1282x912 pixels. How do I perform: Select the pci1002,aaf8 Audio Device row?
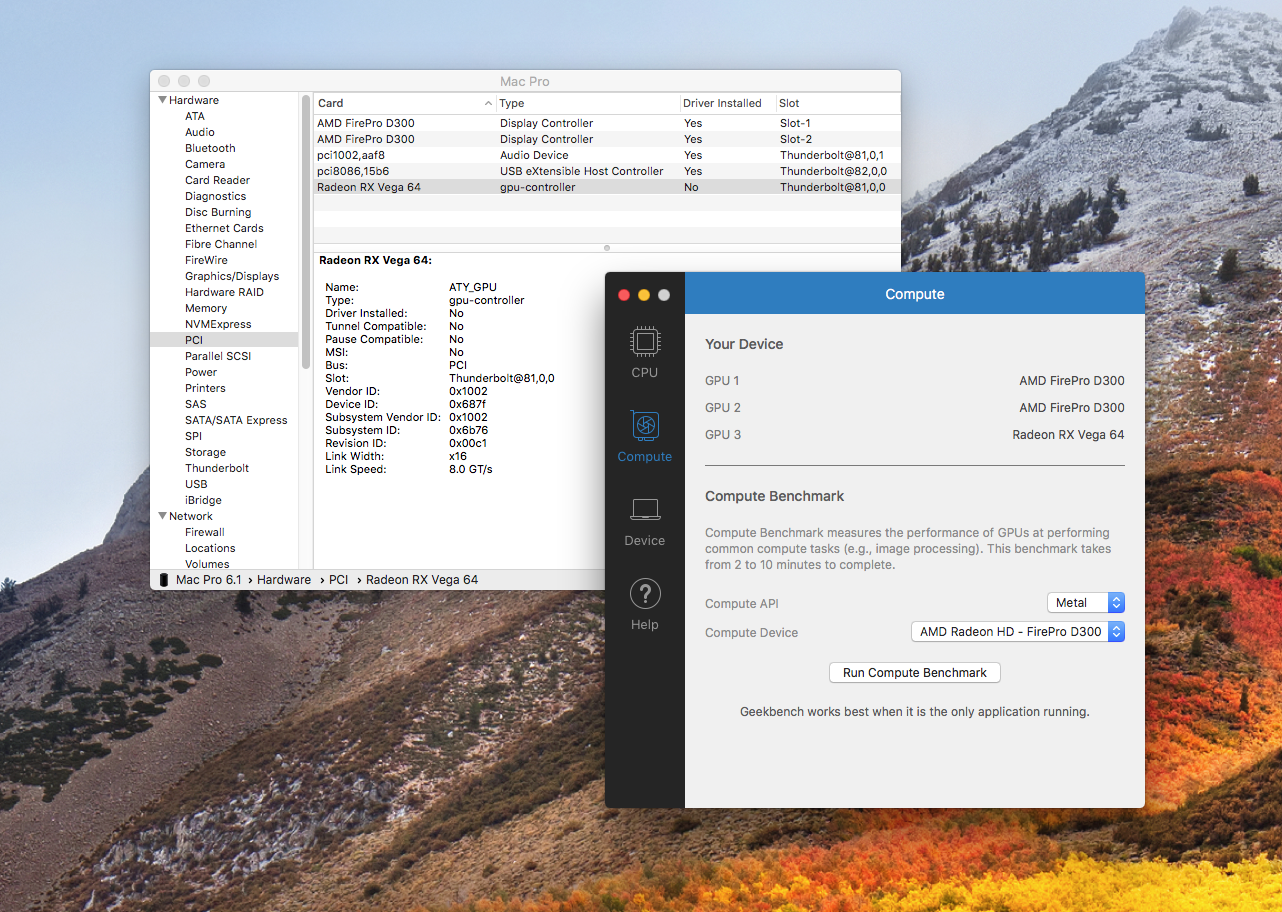pyautogui.click(x=607, y=155)
